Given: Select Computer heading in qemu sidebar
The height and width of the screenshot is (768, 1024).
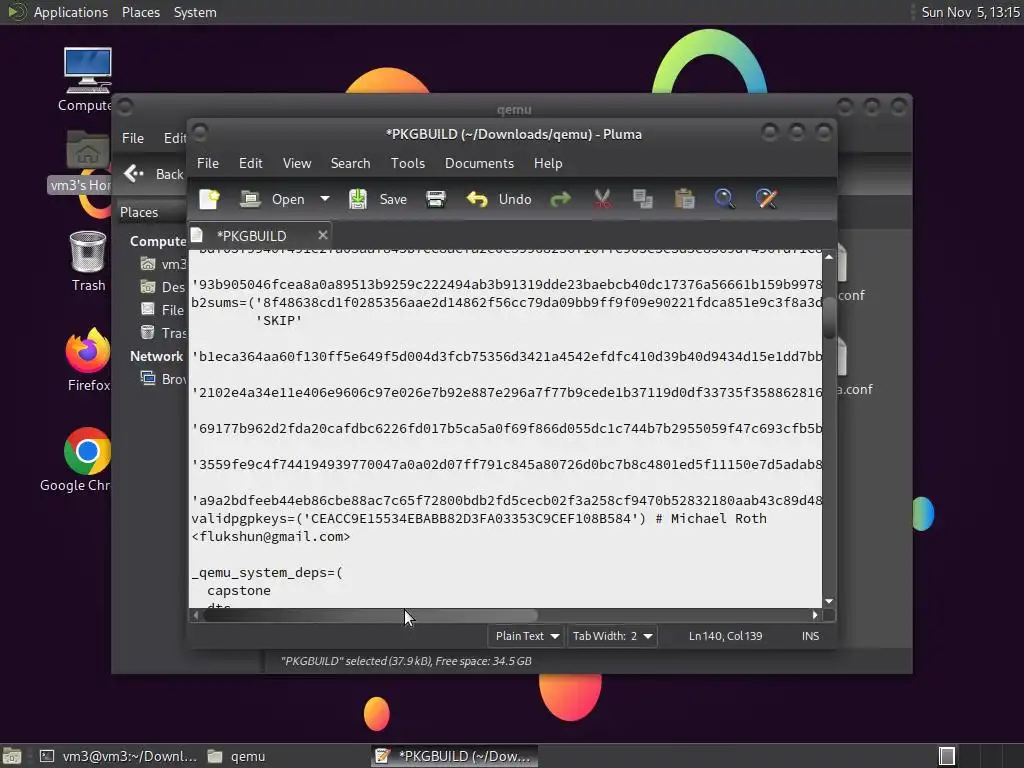Looking at the screenshot, I should point(158,241).
